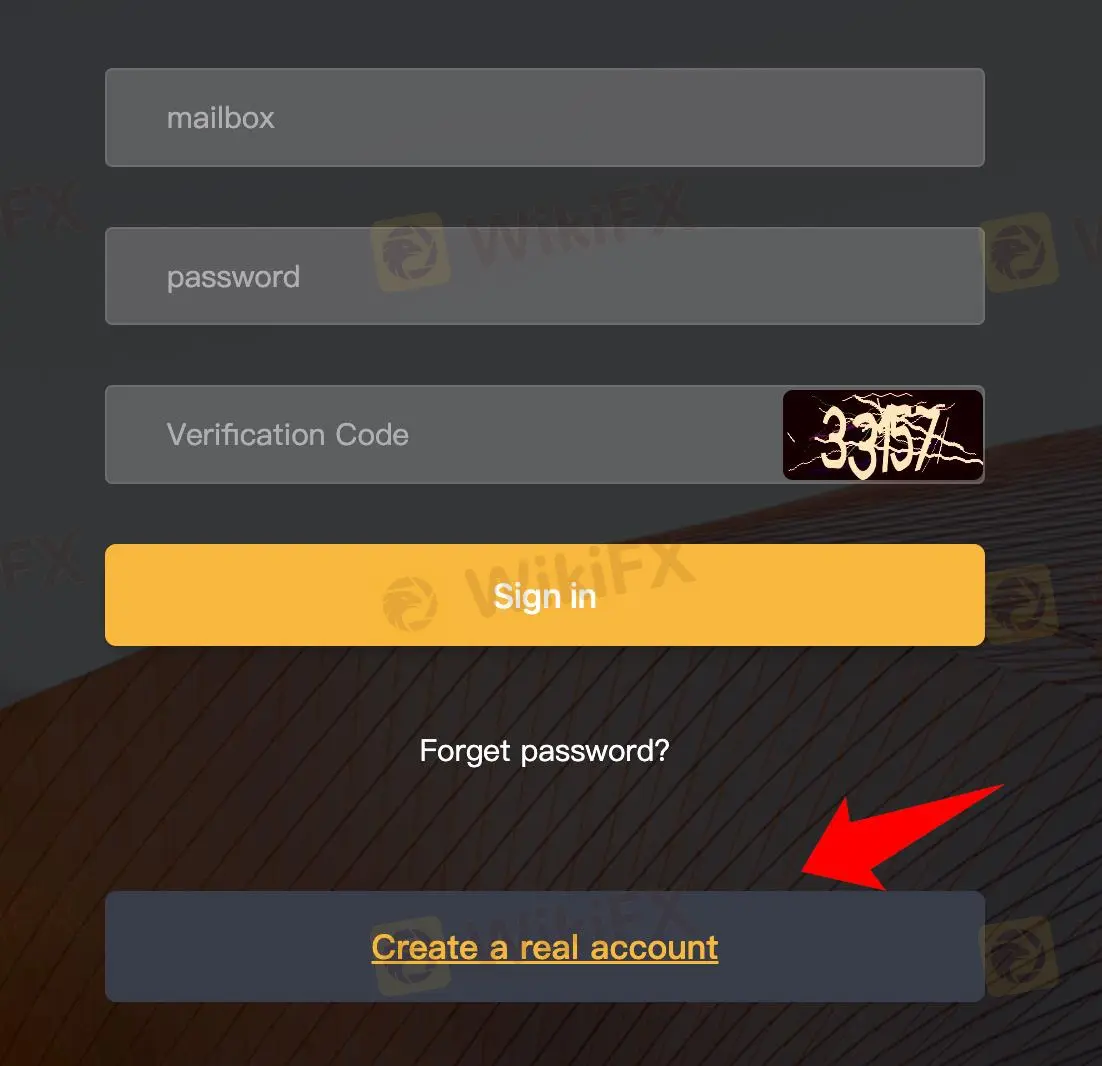Click the dark panel surrounding Create a real account
This screenshot has height=1066, width=1102.
pyautogui.click(x=545, y=947)
